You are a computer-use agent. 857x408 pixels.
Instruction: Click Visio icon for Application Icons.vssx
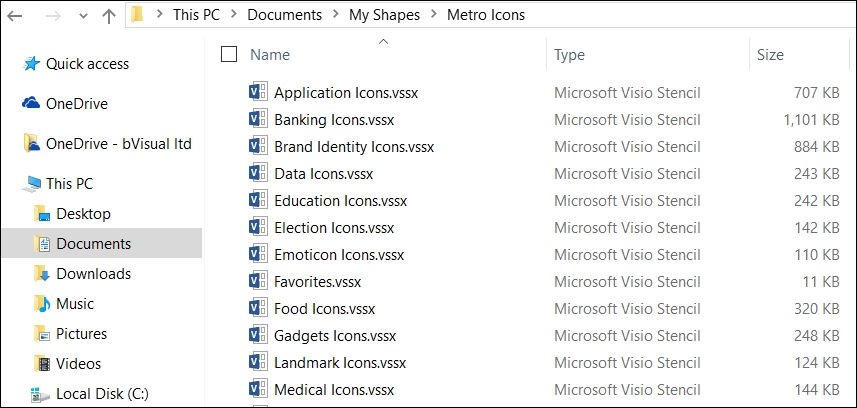click(257, 92)
